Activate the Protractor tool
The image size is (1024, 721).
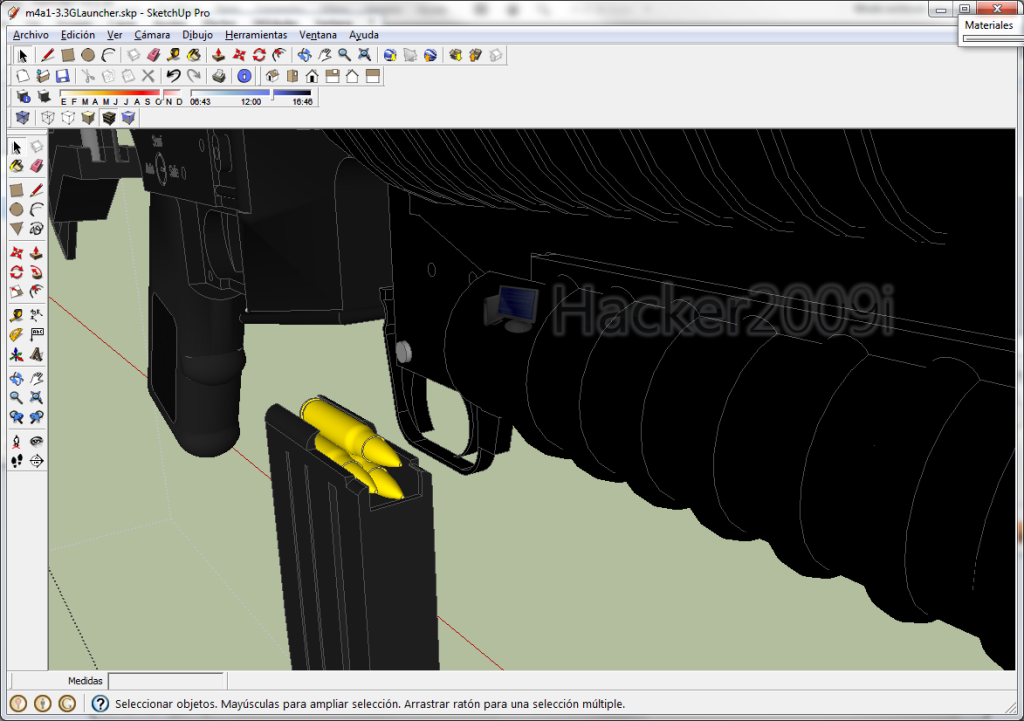[16, 334]
